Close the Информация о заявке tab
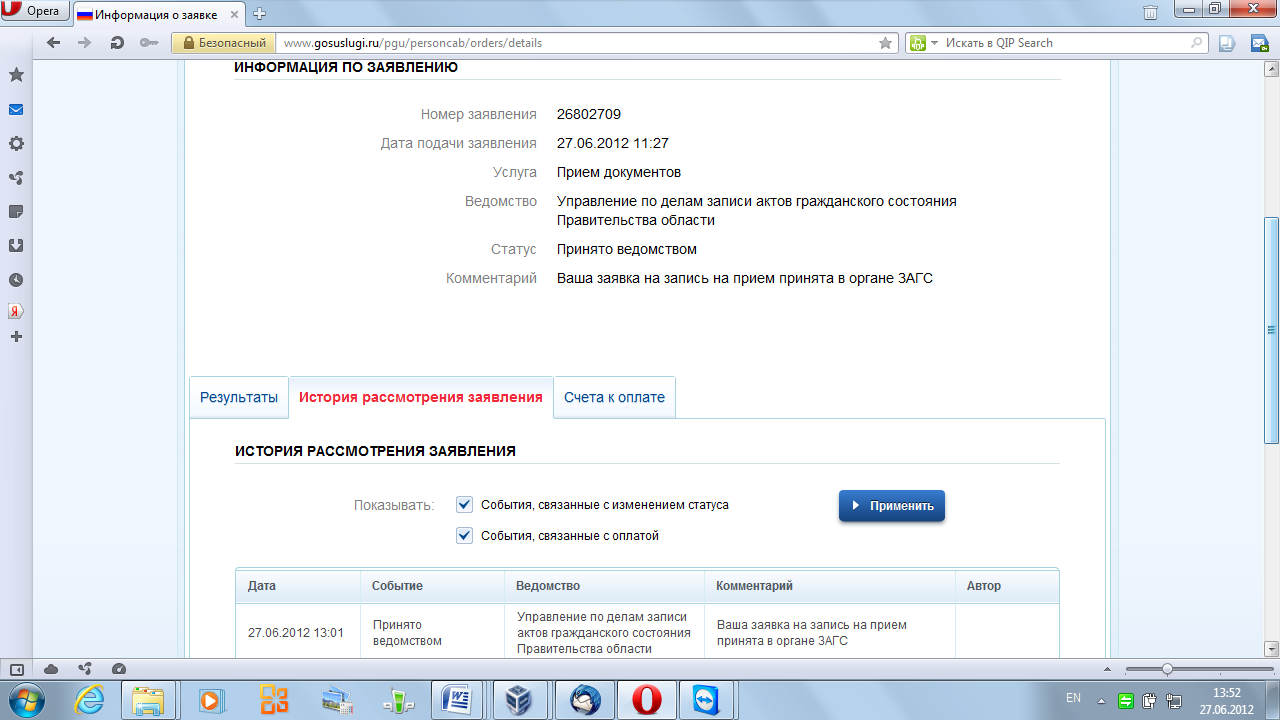Image resolution: width=1280 pixels, height=720 pixels. coord(236,14)
